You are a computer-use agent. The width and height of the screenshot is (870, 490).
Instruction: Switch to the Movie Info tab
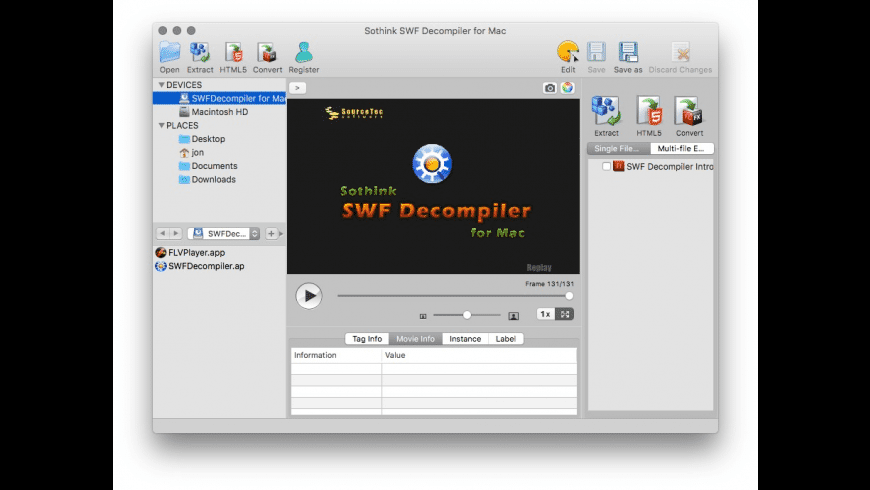(x=415, y=339)
